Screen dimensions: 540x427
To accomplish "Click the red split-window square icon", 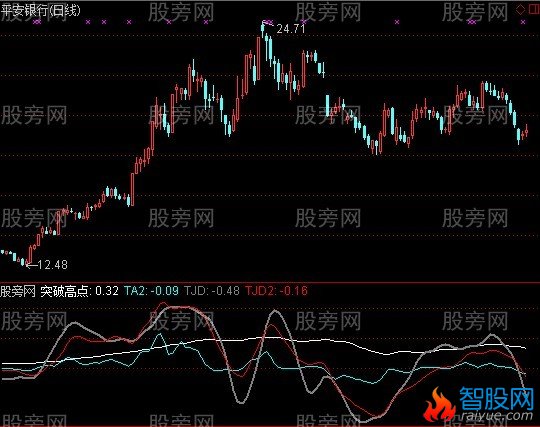I will click(534, 9).
